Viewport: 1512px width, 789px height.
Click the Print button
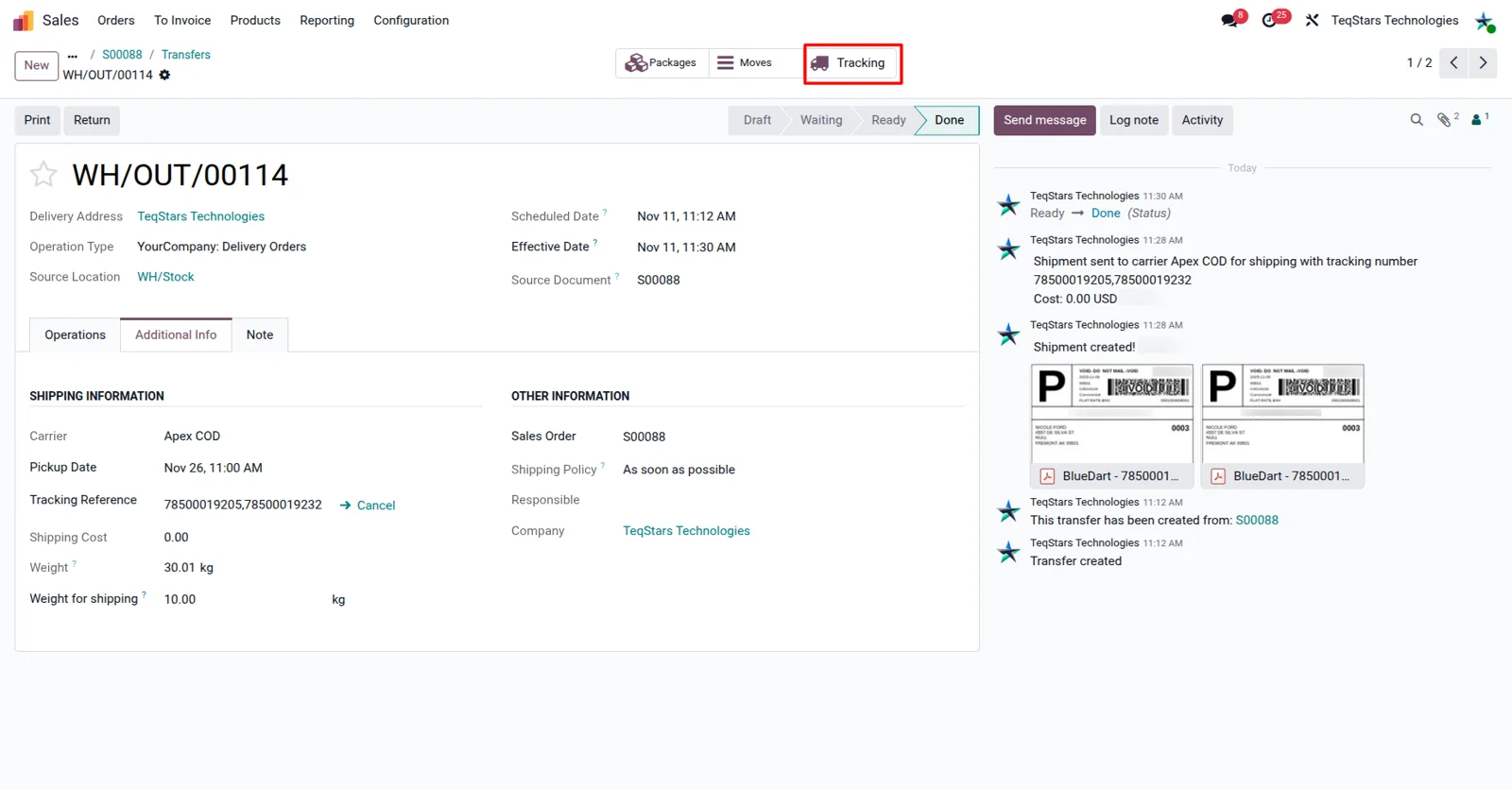pos(38,120)
